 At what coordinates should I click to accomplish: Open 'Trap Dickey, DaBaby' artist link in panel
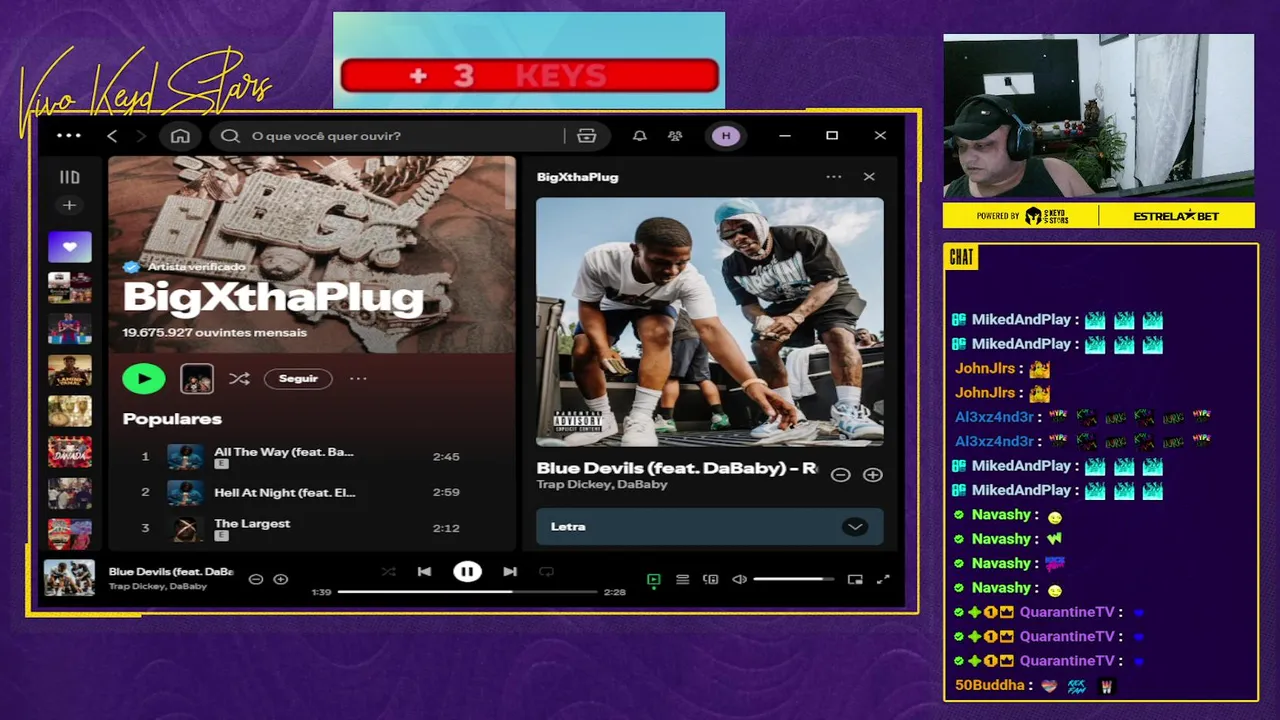pyautogui.click(x=602, y=484)
